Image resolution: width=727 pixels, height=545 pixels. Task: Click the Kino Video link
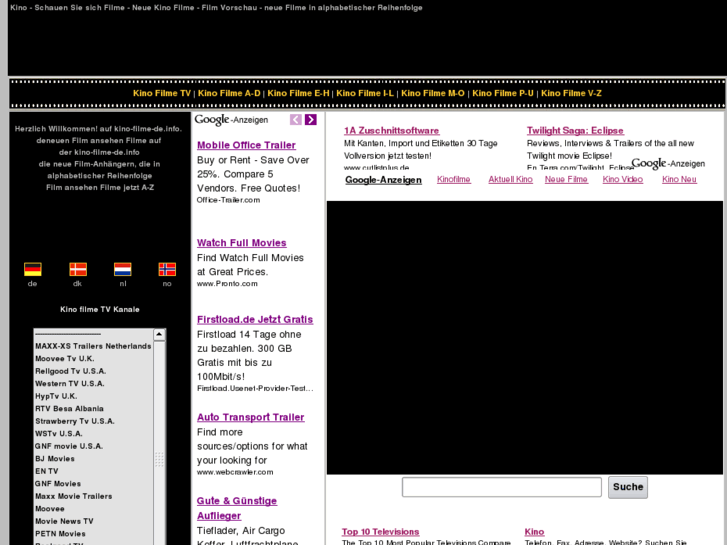[623, 180]
